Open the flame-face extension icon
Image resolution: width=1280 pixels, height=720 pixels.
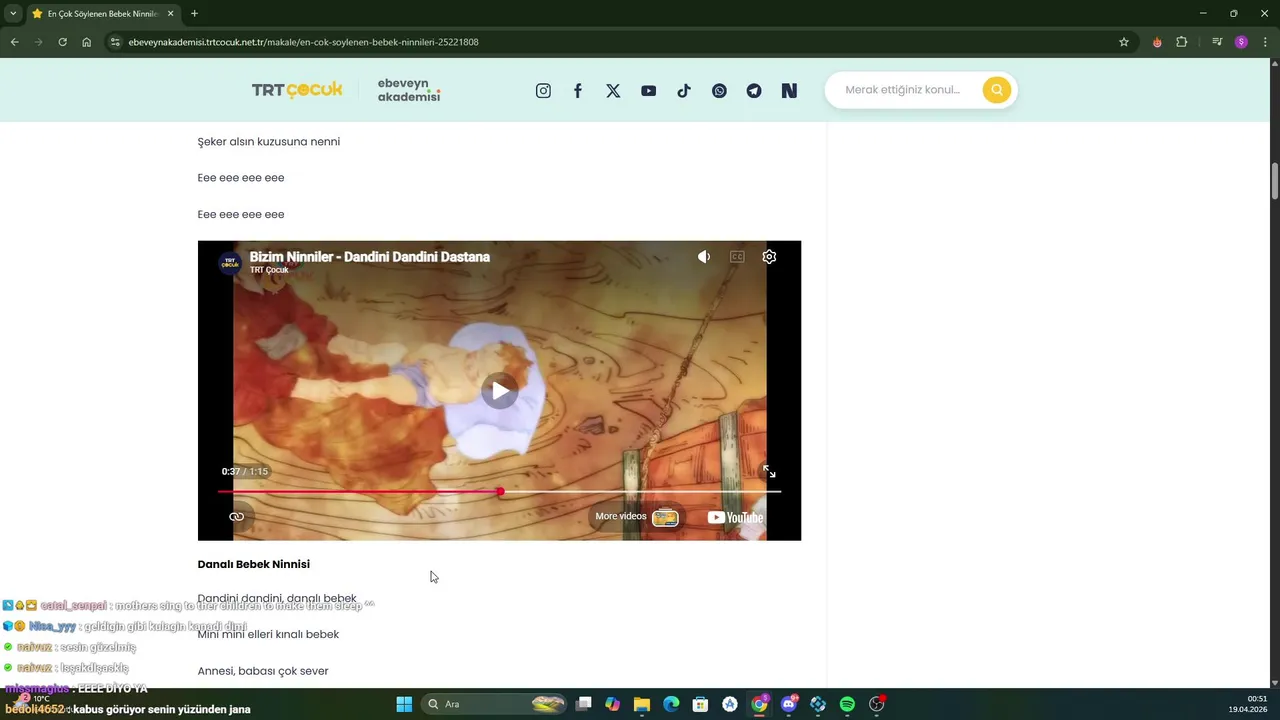coord(1157,42)
